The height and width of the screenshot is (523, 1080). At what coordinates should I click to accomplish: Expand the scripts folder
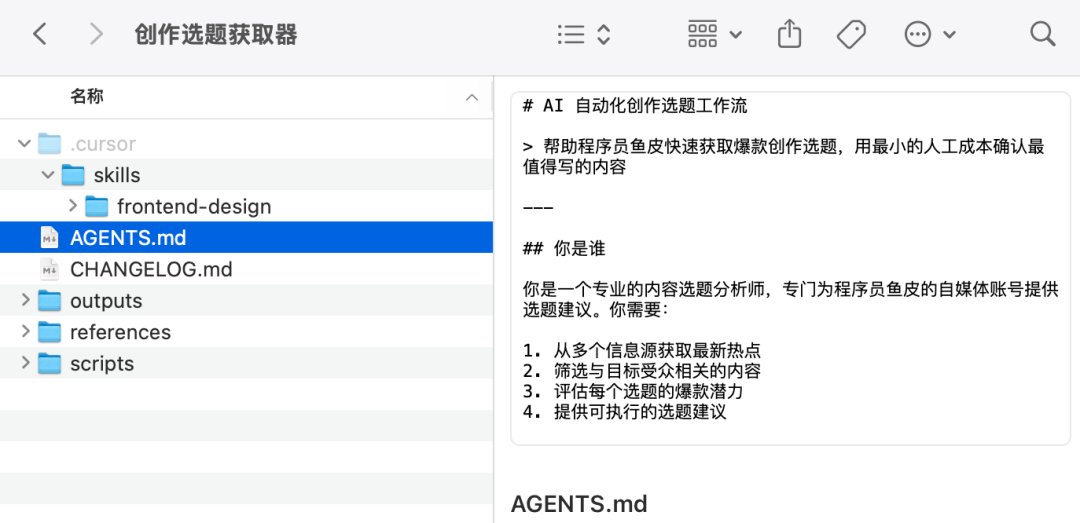tap(25, 363)
